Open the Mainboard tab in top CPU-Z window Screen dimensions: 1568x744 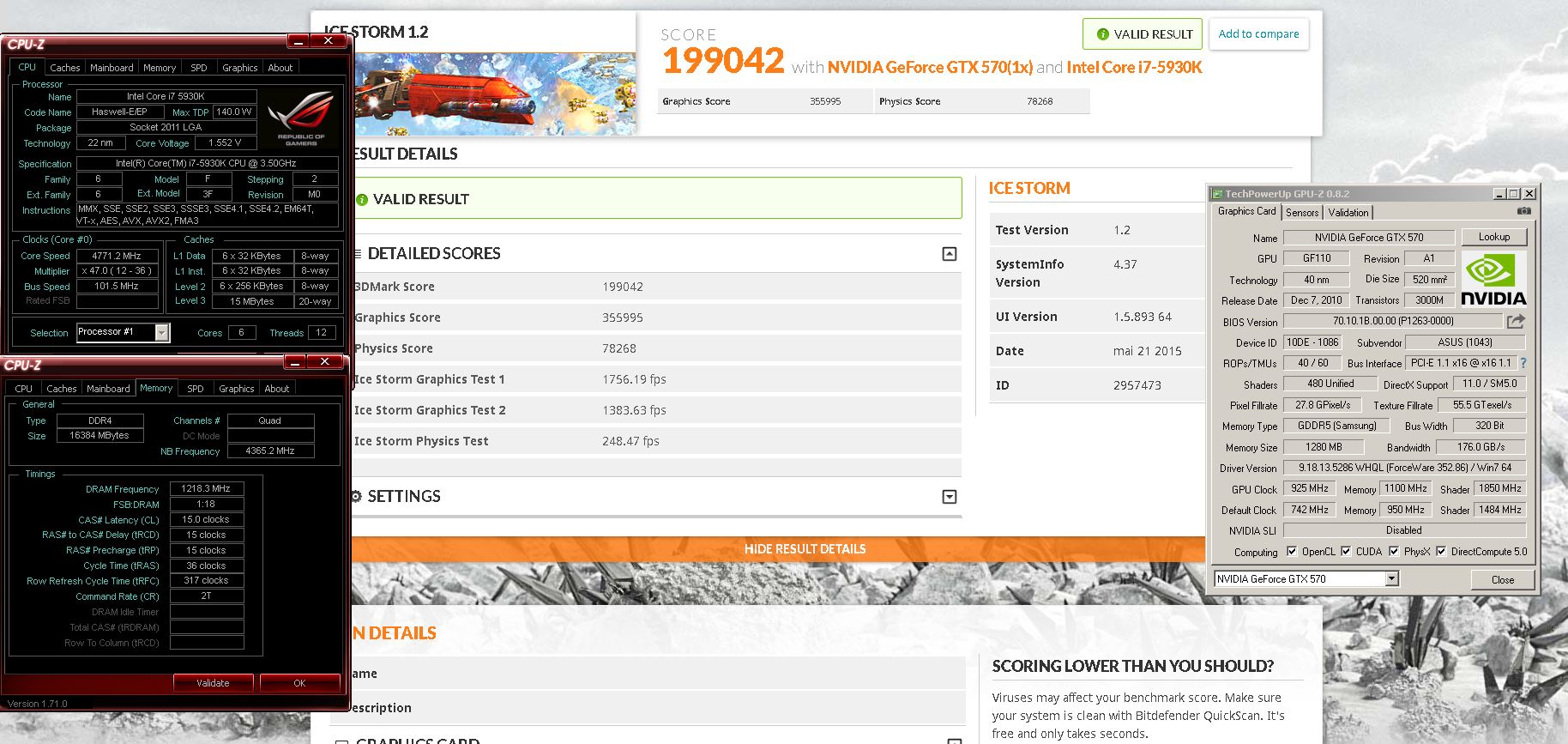112,68
